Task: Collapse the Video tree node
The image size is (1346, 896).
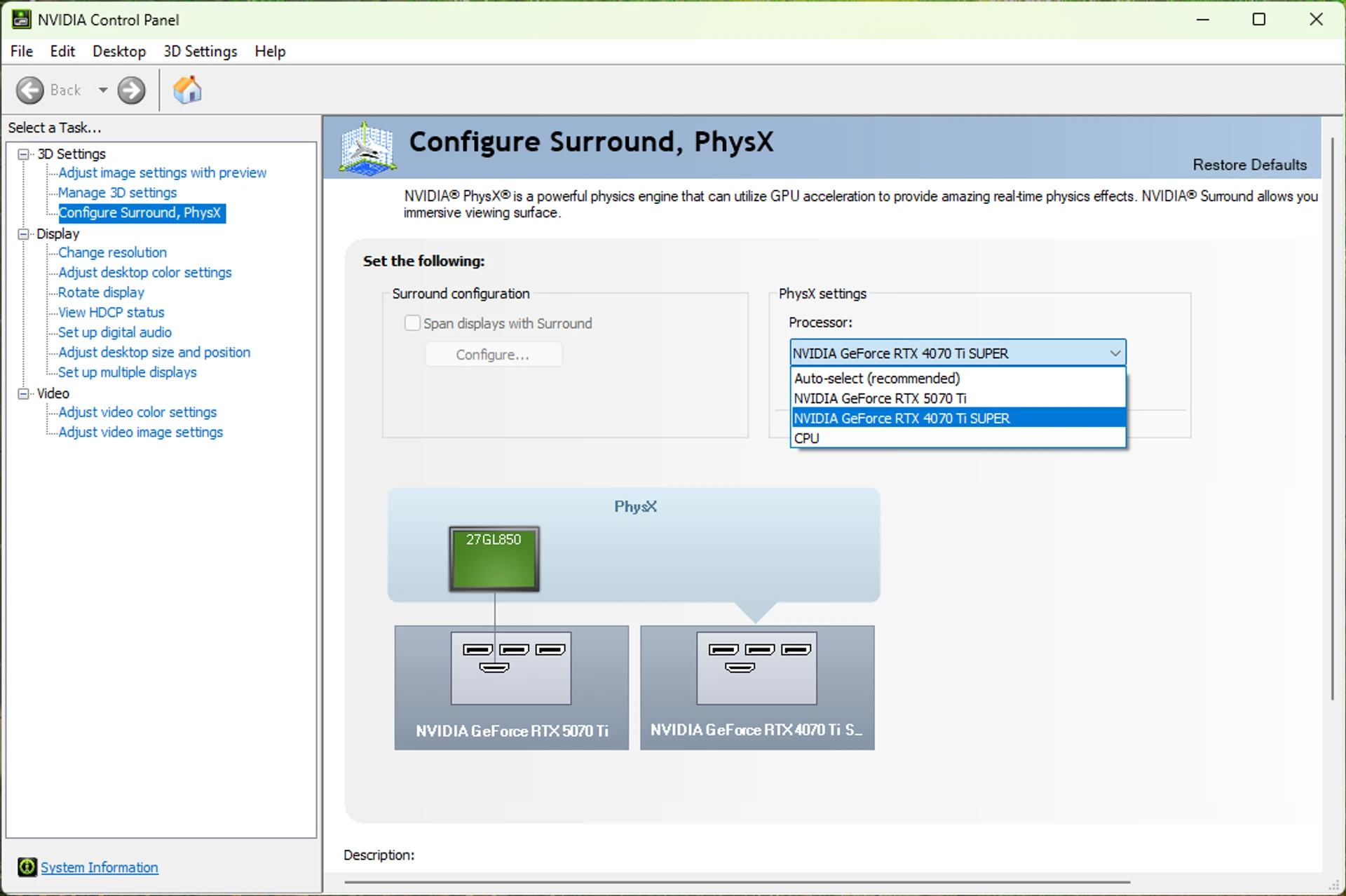Action: 24,394
